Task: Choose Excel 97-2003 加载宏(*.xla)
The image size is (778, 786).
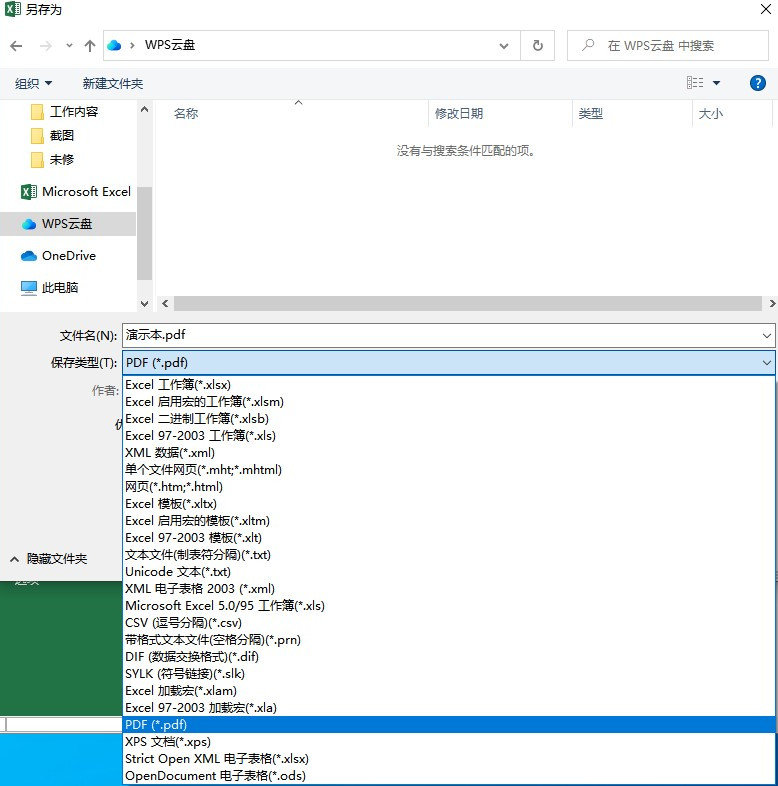Action: point(449,708)
